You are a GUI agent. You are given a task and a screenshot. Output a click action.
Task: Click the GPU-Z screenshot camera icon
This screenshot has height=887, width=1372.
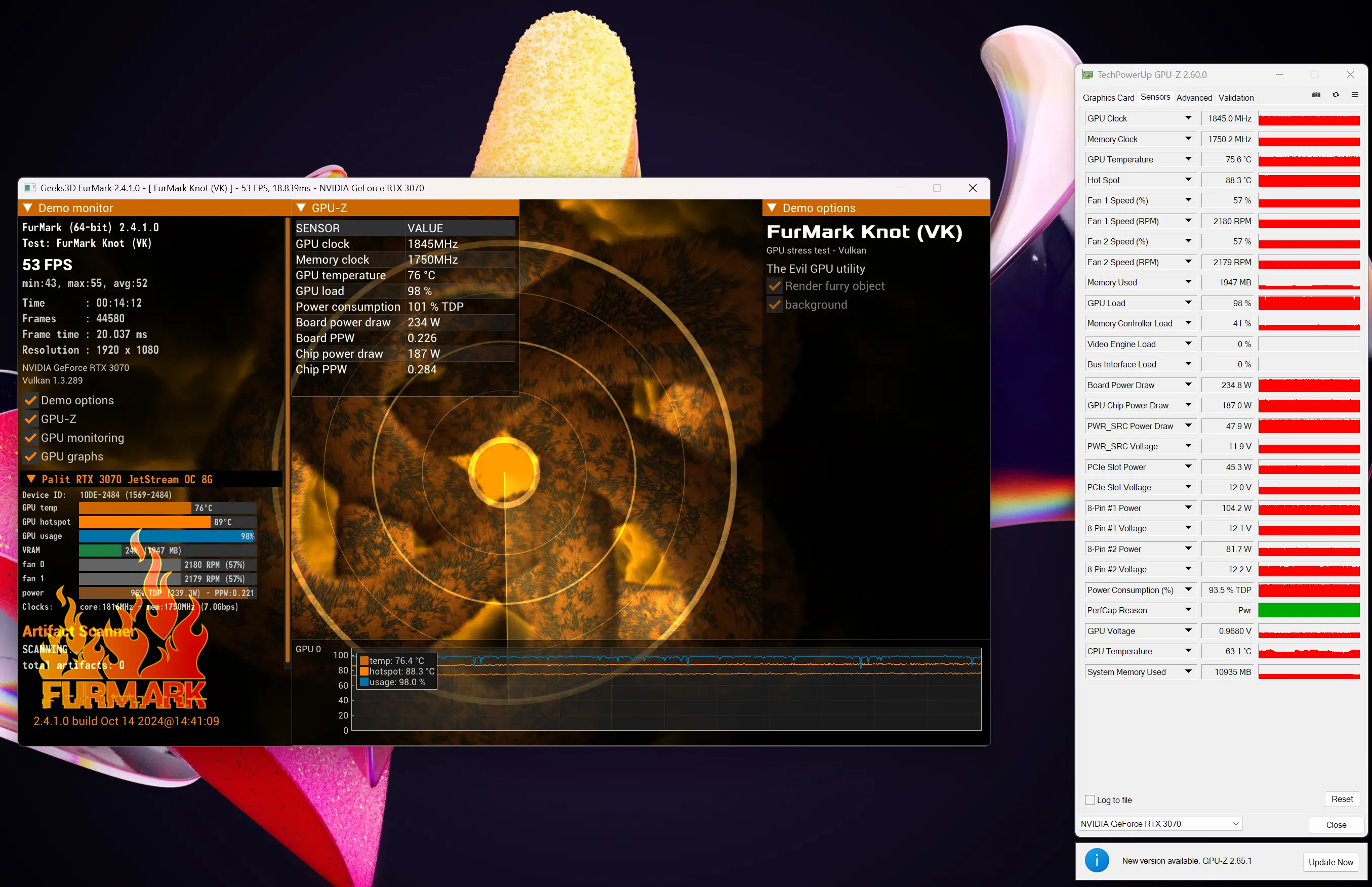[1316, 95]
